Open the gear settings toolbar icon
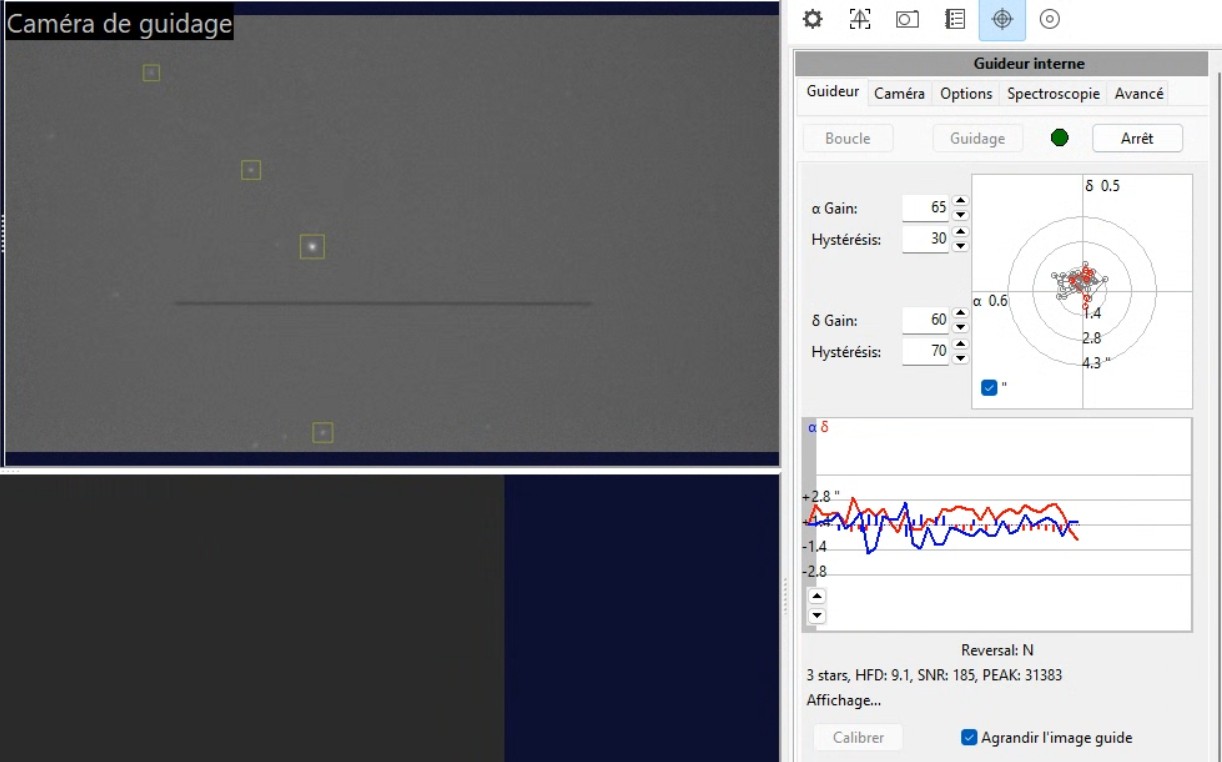1222x762 pixels. pos(812,19)
